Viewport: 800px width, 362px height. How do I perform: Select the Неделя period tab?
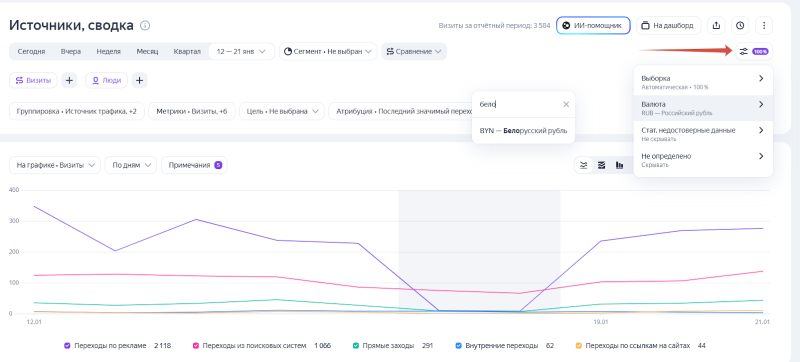coord(108,51)
